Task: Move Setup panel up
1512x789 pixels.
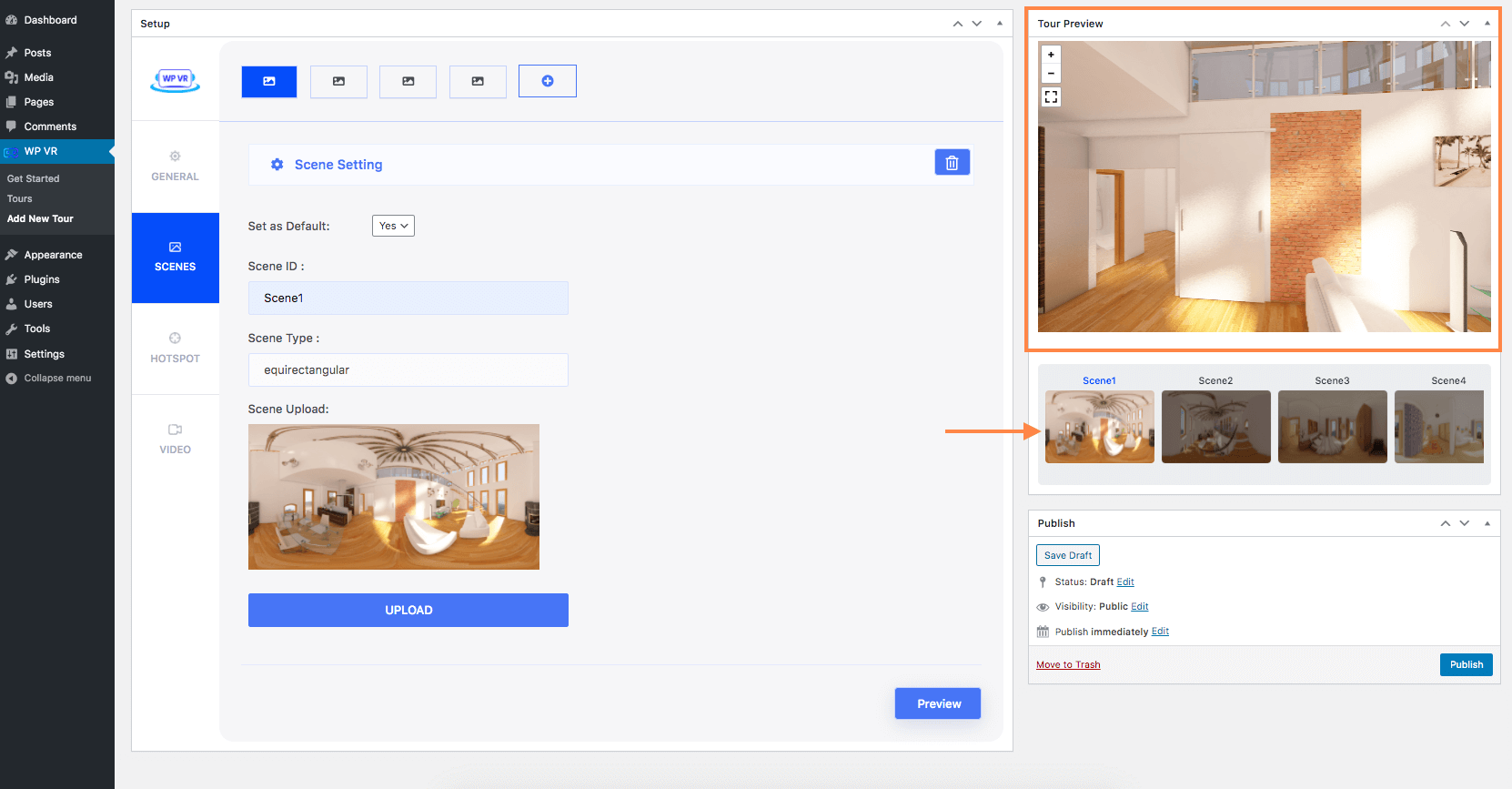Action: 958,24
